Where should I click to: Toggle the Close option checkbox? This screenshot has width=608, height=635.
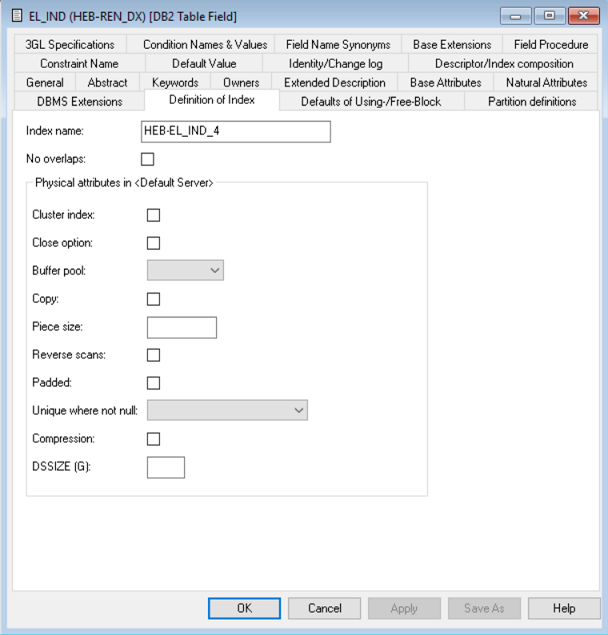point(154,243)
